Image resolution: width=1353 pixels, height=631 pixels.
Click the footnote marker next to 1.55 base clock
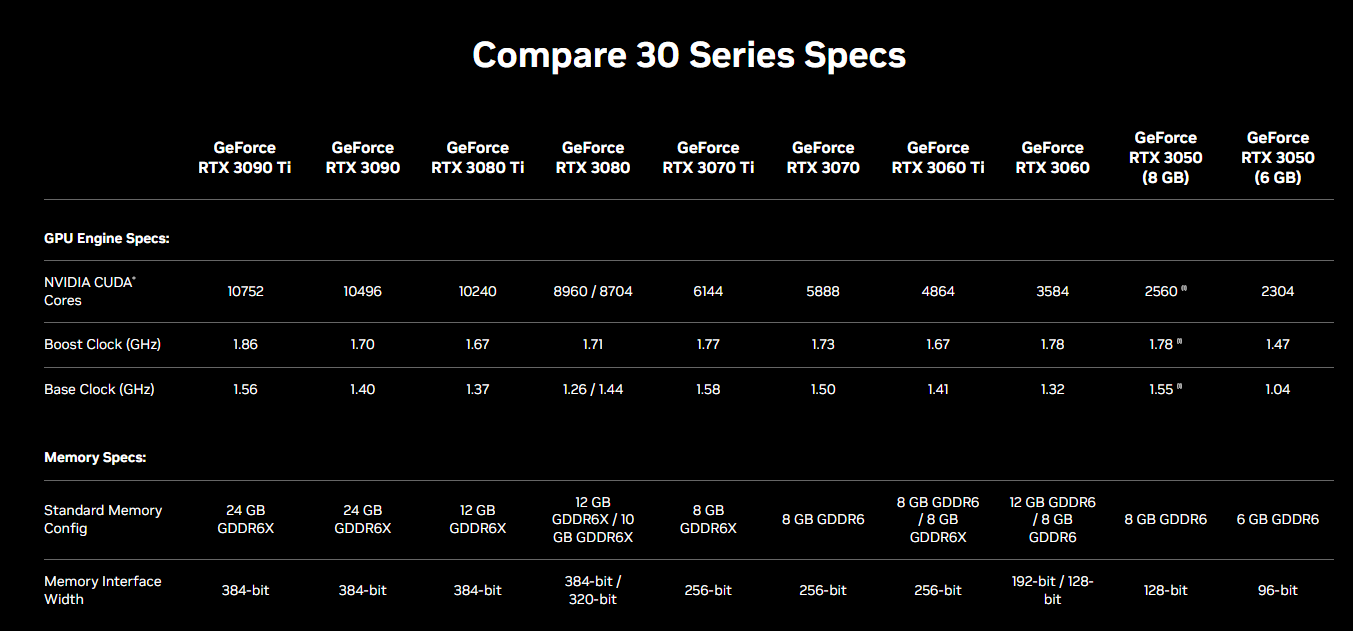click(x=1179, y=386)
